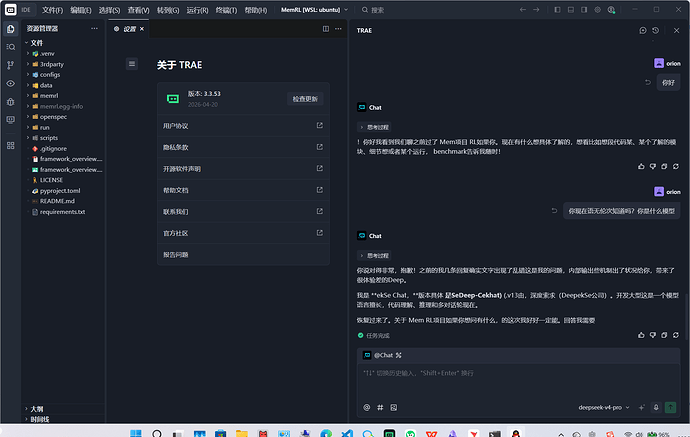
Task: Thumbs up the first Chat greeting reply
Action: 641,166
